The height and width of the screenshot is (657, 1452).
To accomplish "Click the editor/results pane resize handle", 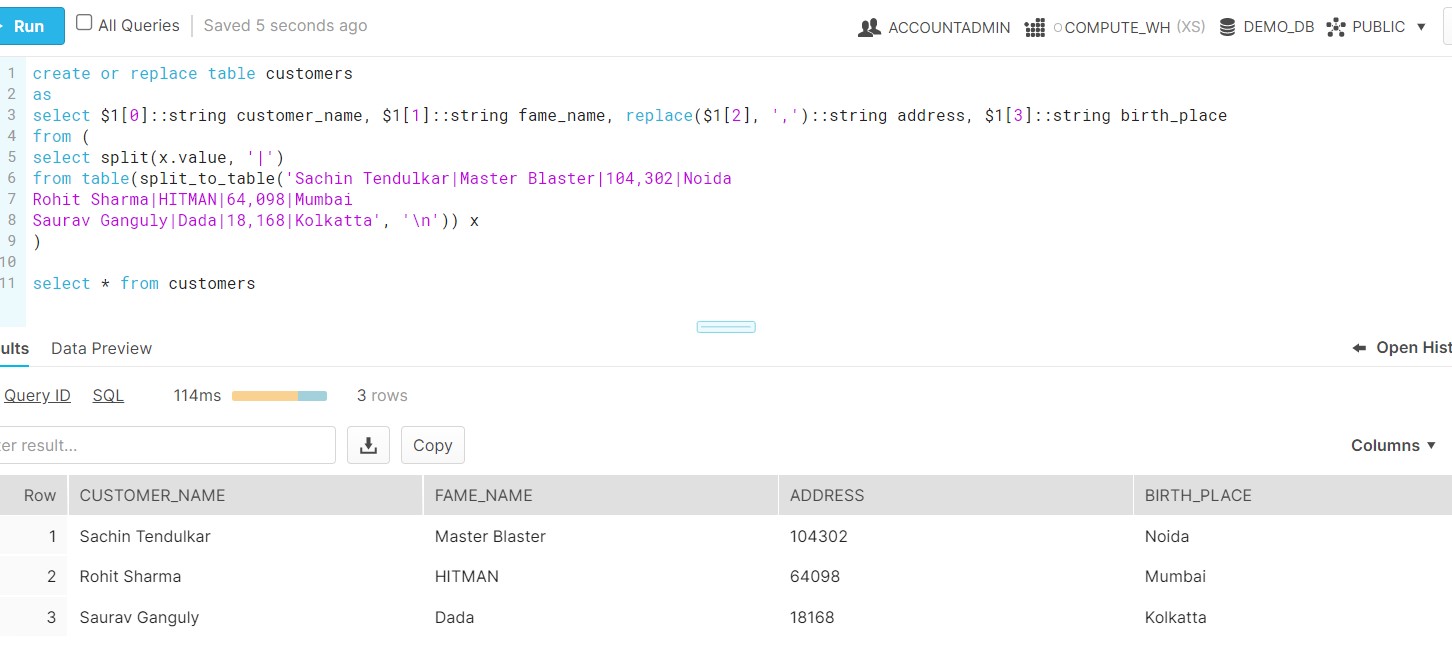I will click(725, 327).
